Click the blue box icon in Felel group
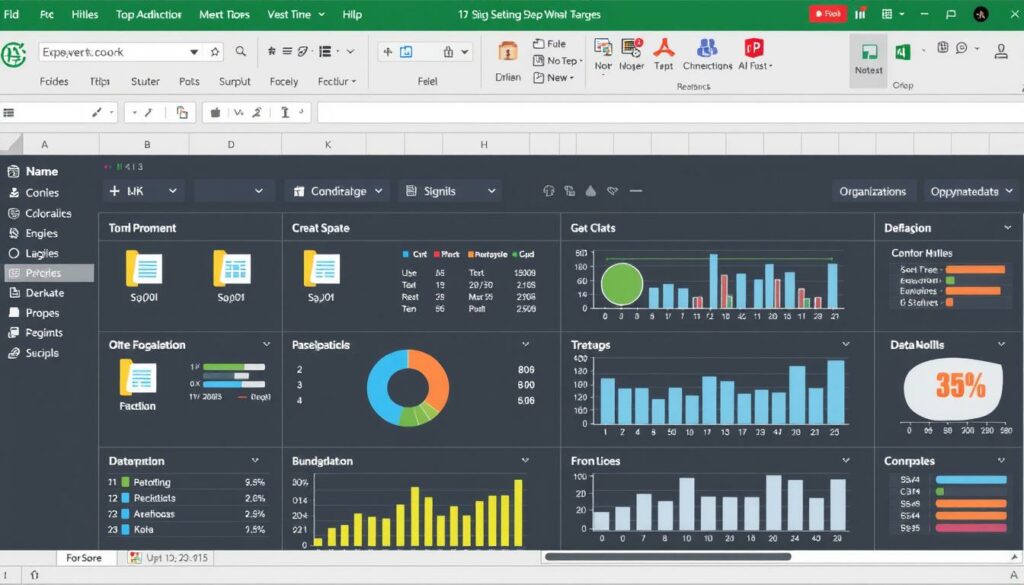The width and height of the screenshot is (1024, 585). [406, 52]
